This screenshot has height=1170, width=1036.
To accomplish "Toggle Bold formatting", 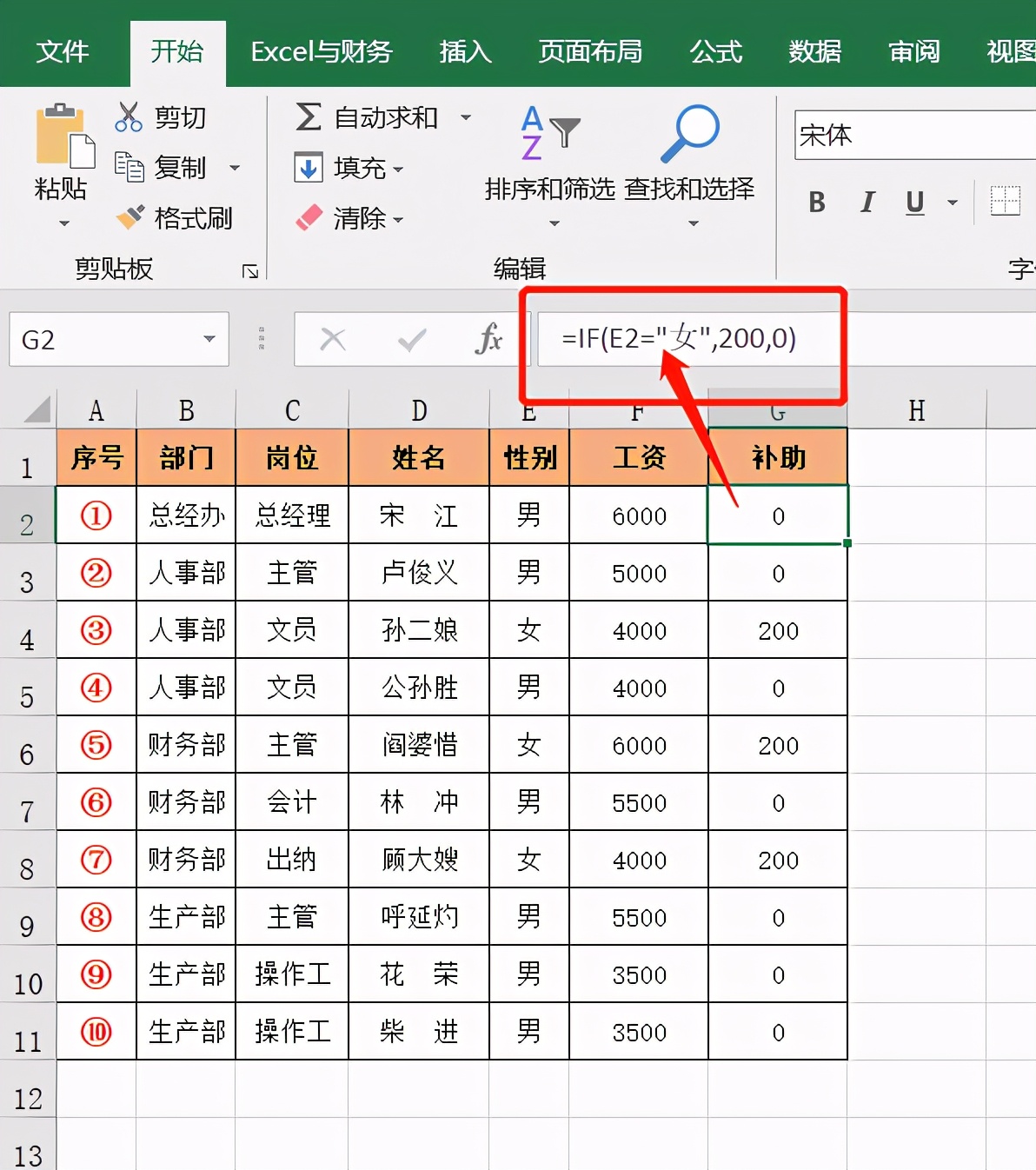I will pos(817,203).
